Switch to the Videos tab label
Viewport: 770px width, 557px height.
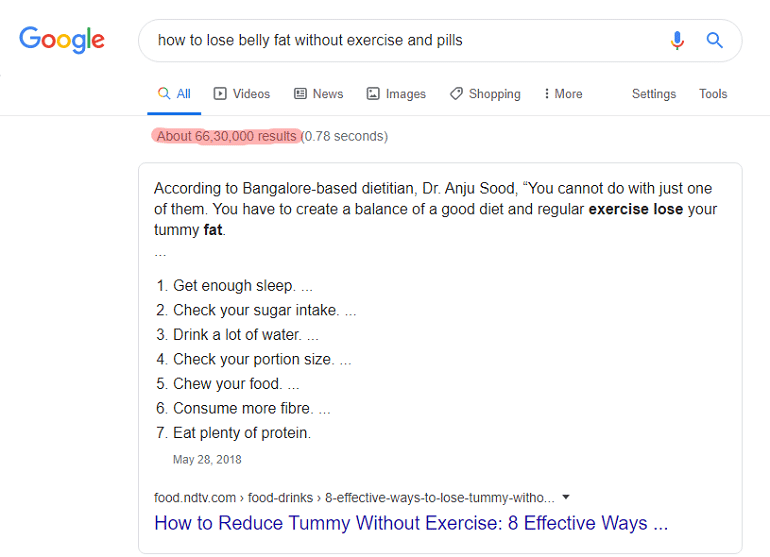(x=251, y=94)
